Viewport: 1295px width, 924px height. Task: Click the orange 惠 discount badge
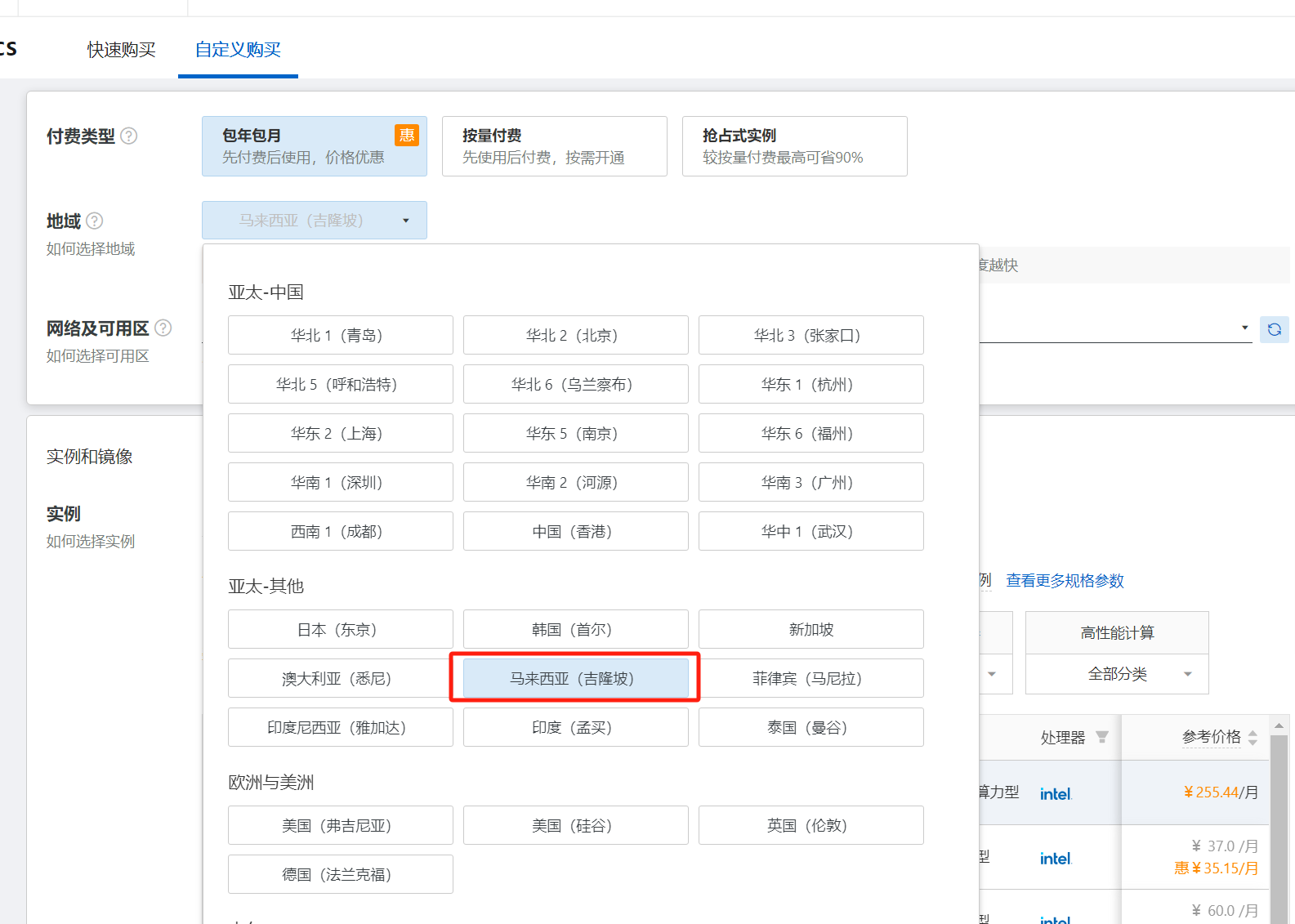[407, 135]
